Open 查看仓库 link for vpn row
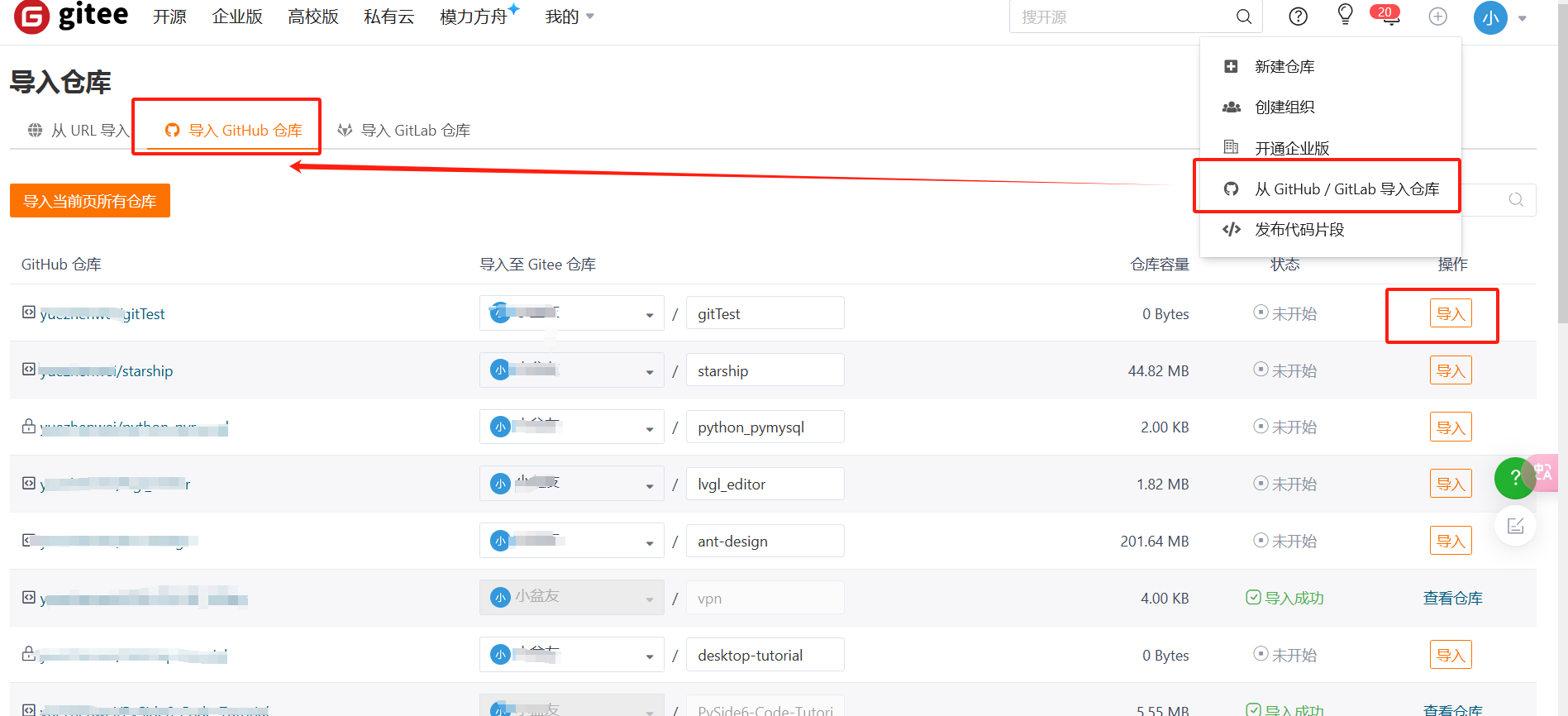The height and width of the screenshot is (716, 1568). (1452, 598)
